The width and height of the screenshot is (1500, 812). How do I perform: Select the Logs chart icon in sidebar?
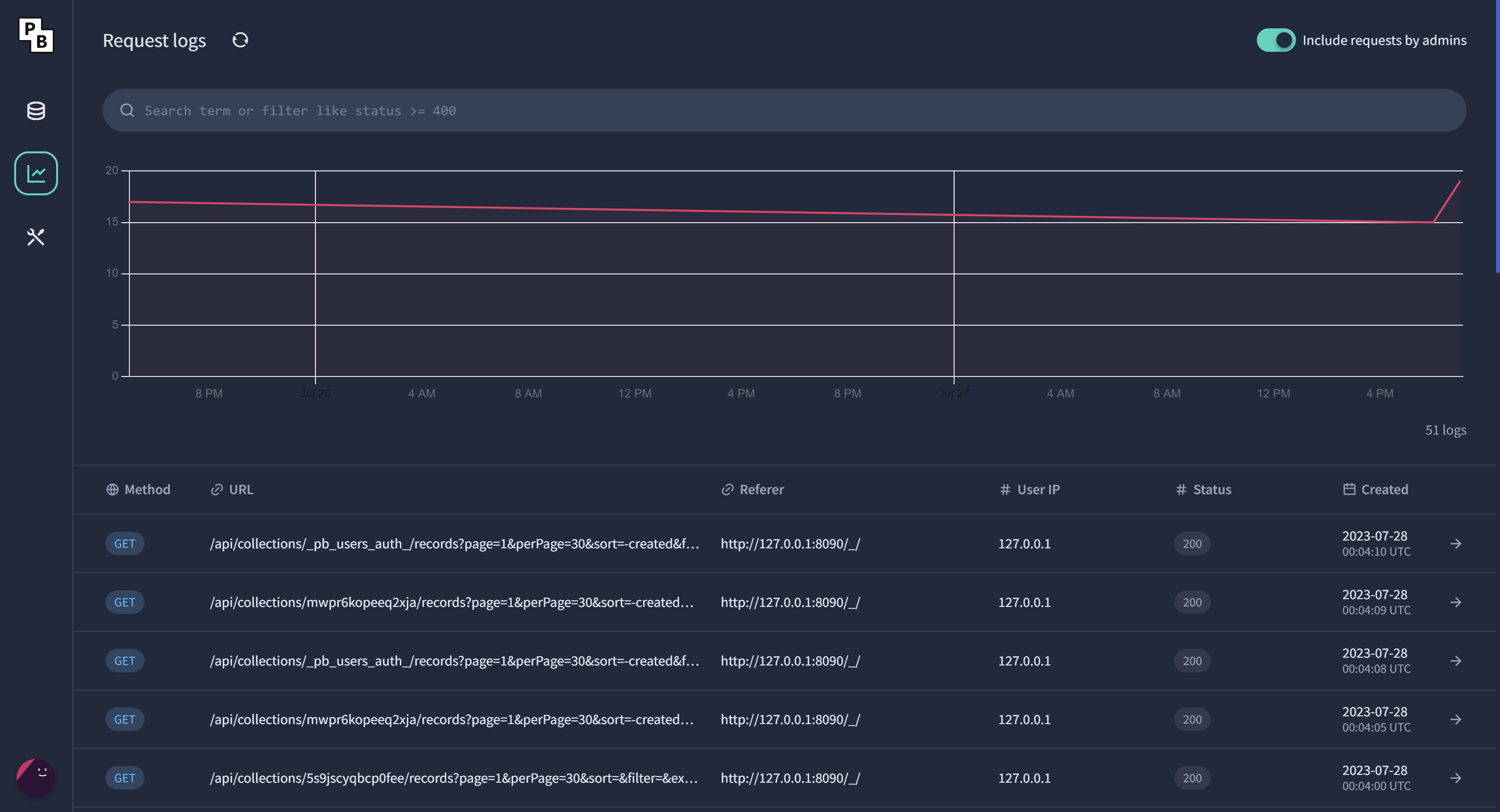[x=36, y=173]
